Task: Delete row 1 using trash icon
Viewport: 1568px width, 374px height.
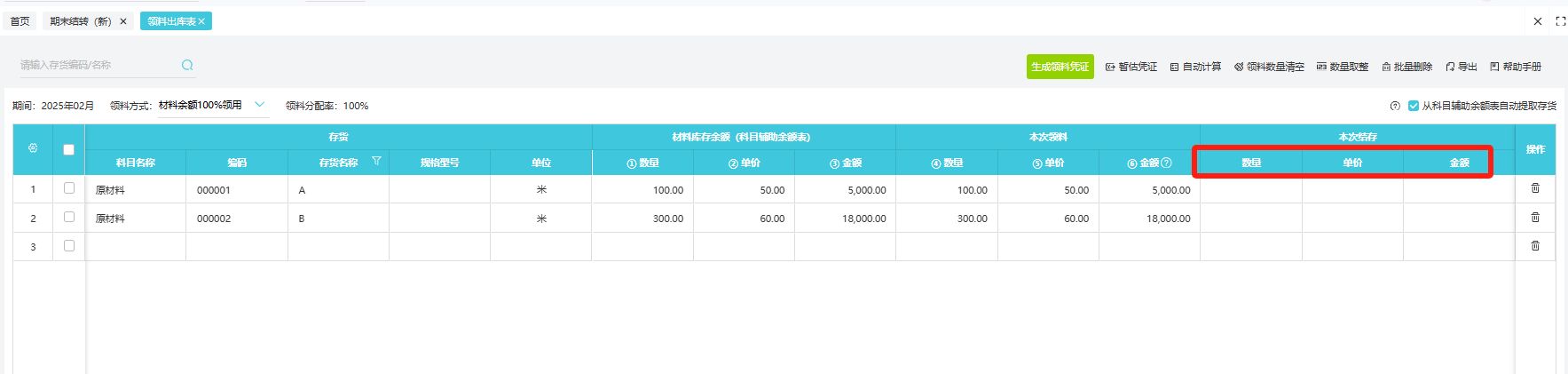Action: point(1535,188)
